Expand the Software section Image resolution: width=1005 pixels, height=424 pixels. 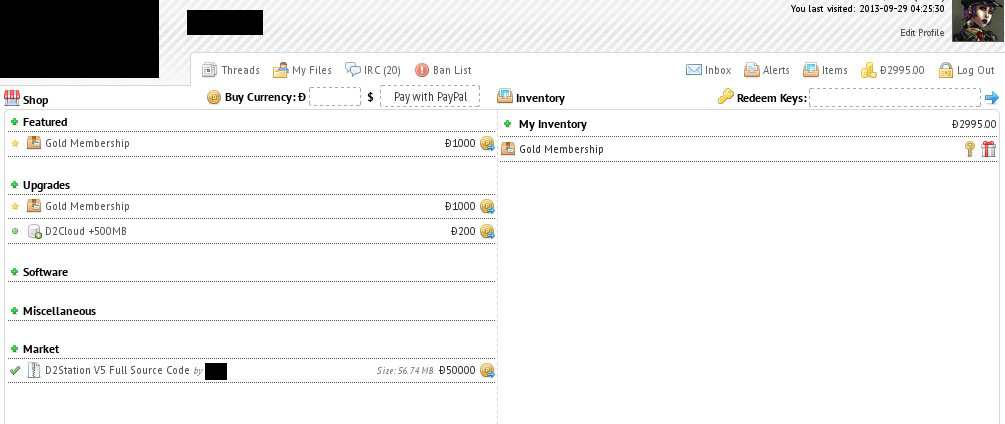pos(15,272)
